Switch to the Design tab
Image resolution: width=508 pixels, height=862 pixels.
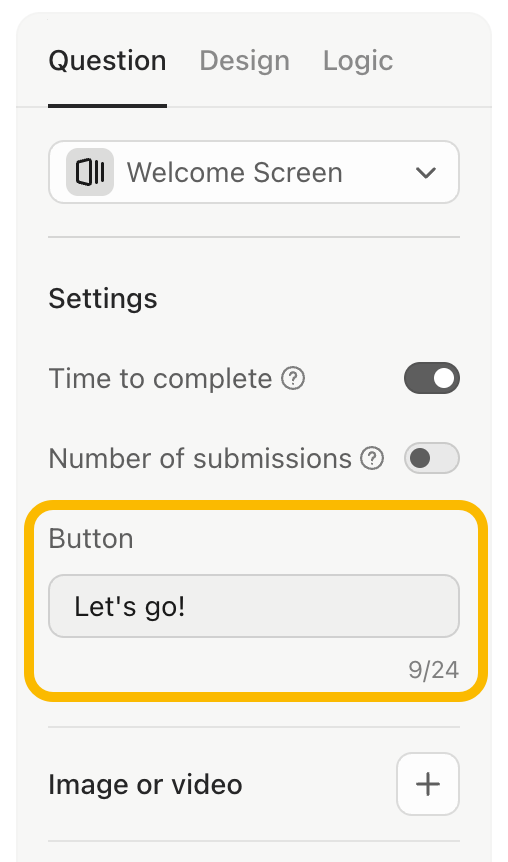(x=244, y=60)
